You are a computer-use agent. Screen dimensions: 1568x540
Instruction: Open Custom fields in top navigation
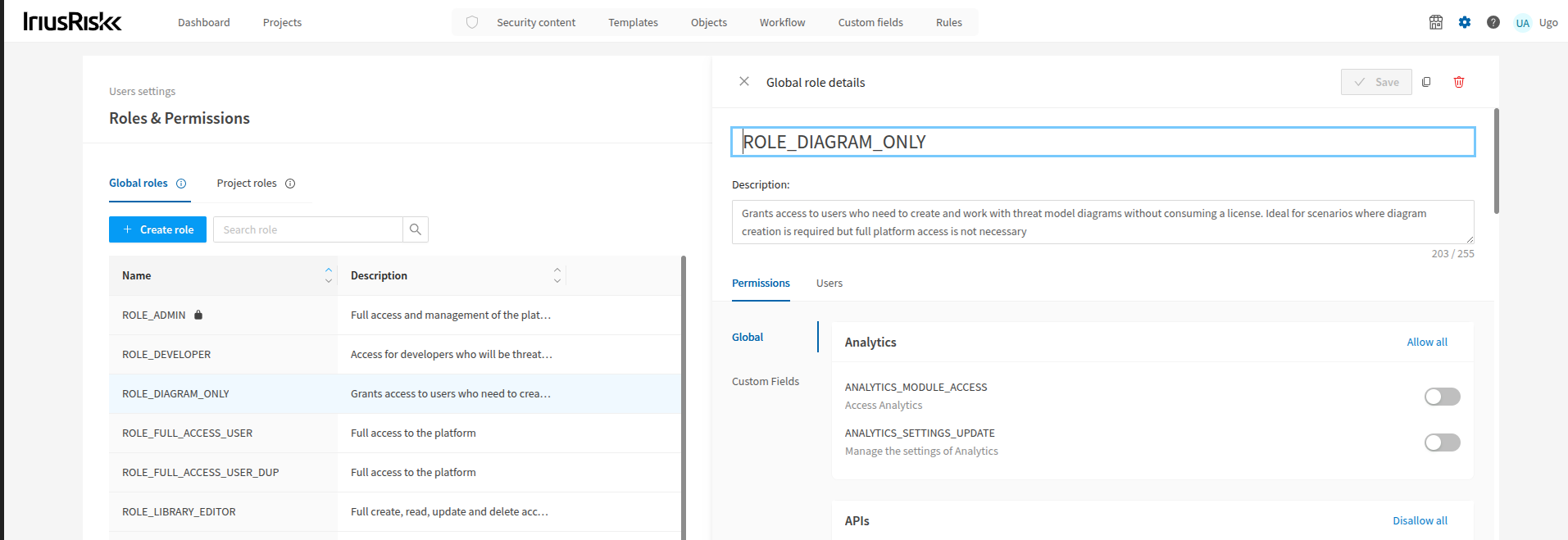click(x=870, y=22)
